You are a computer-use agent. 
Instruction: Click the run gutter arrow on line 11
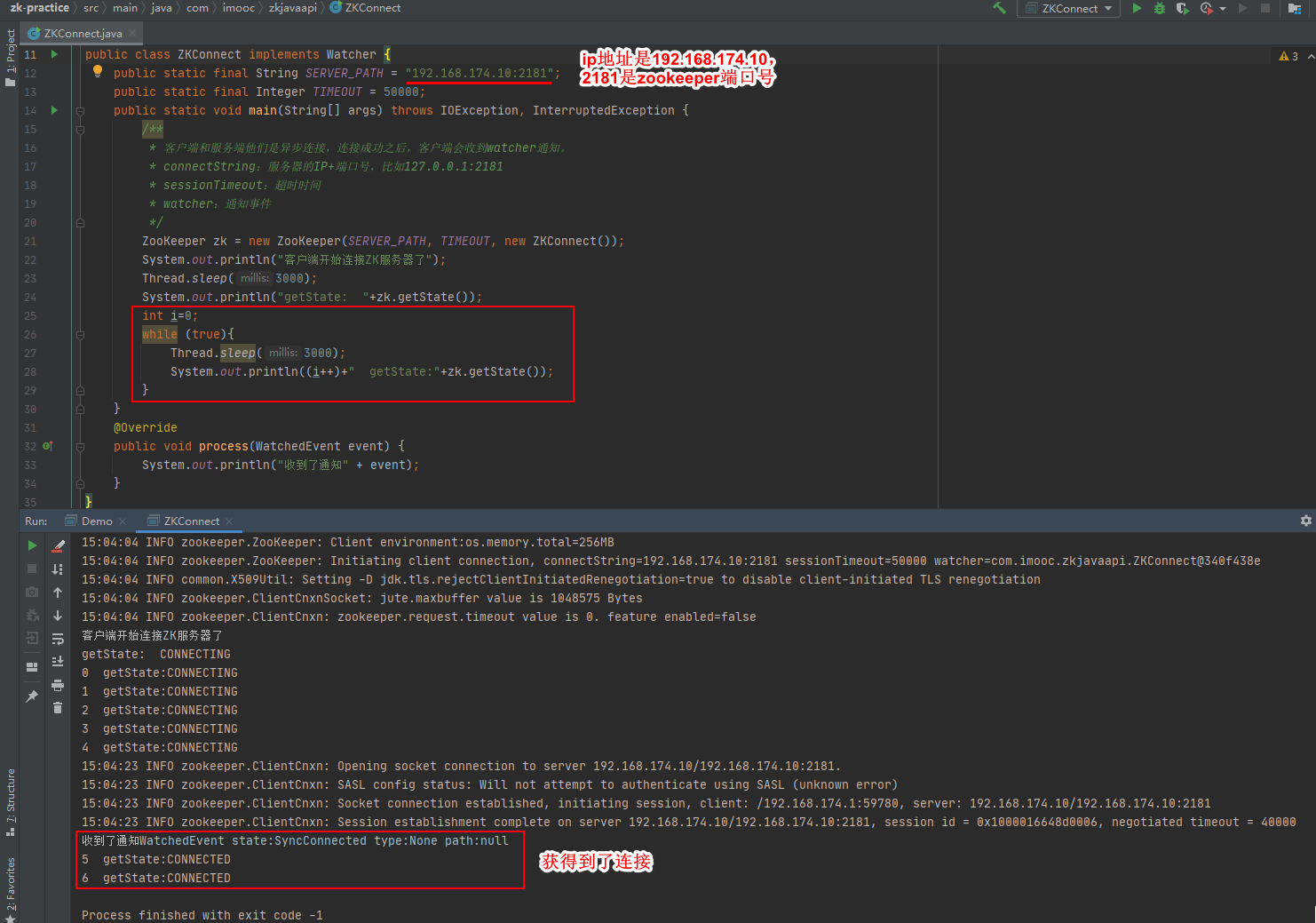click(54, 54)
